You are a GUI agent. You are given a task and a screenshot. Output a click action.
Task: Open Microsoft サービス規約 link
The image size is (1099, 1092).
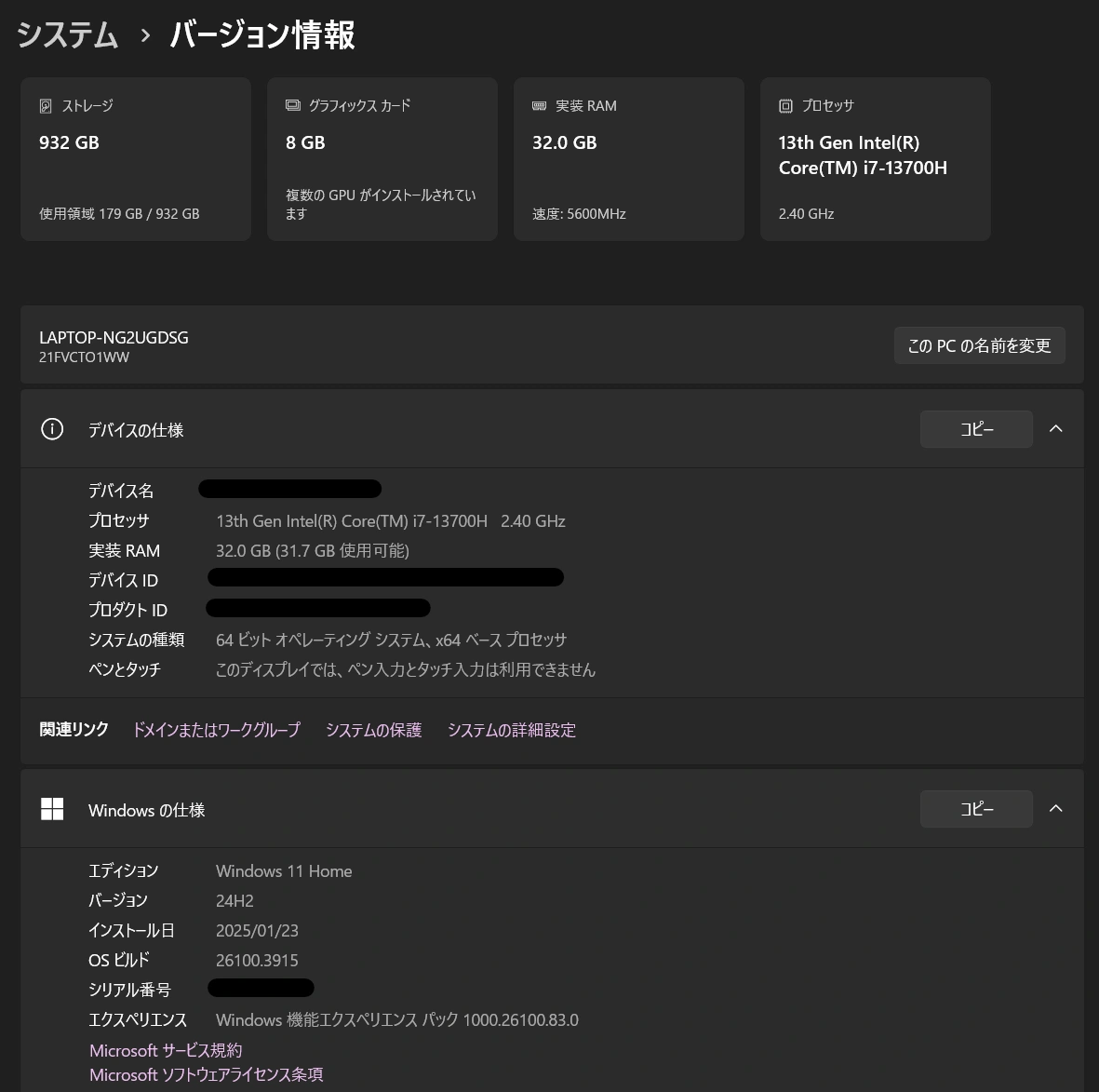click(167, 1051)
